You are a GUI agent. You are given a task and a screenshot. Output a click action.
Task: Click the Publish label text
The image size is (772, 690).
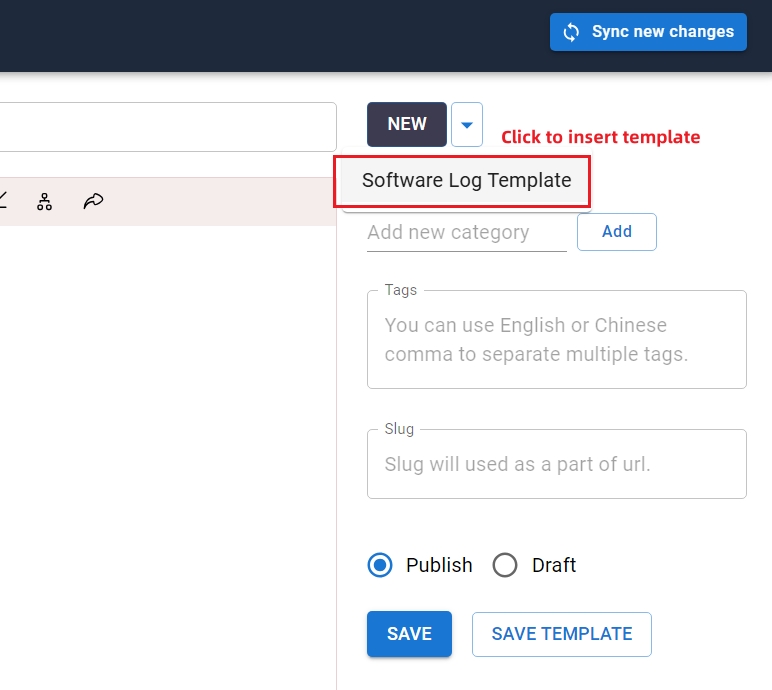click(439, 565)
